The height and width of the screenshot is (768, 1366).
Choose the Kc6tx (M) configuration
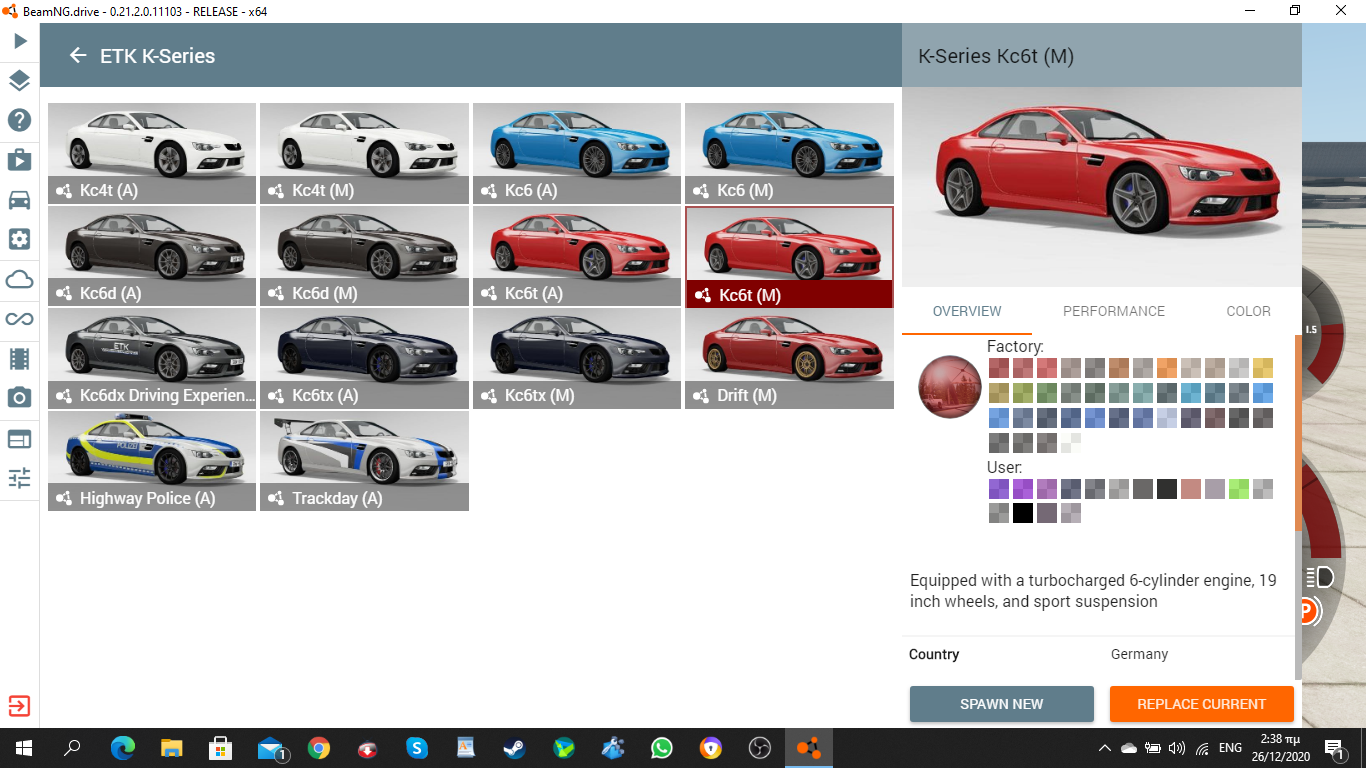click(577, 359)
